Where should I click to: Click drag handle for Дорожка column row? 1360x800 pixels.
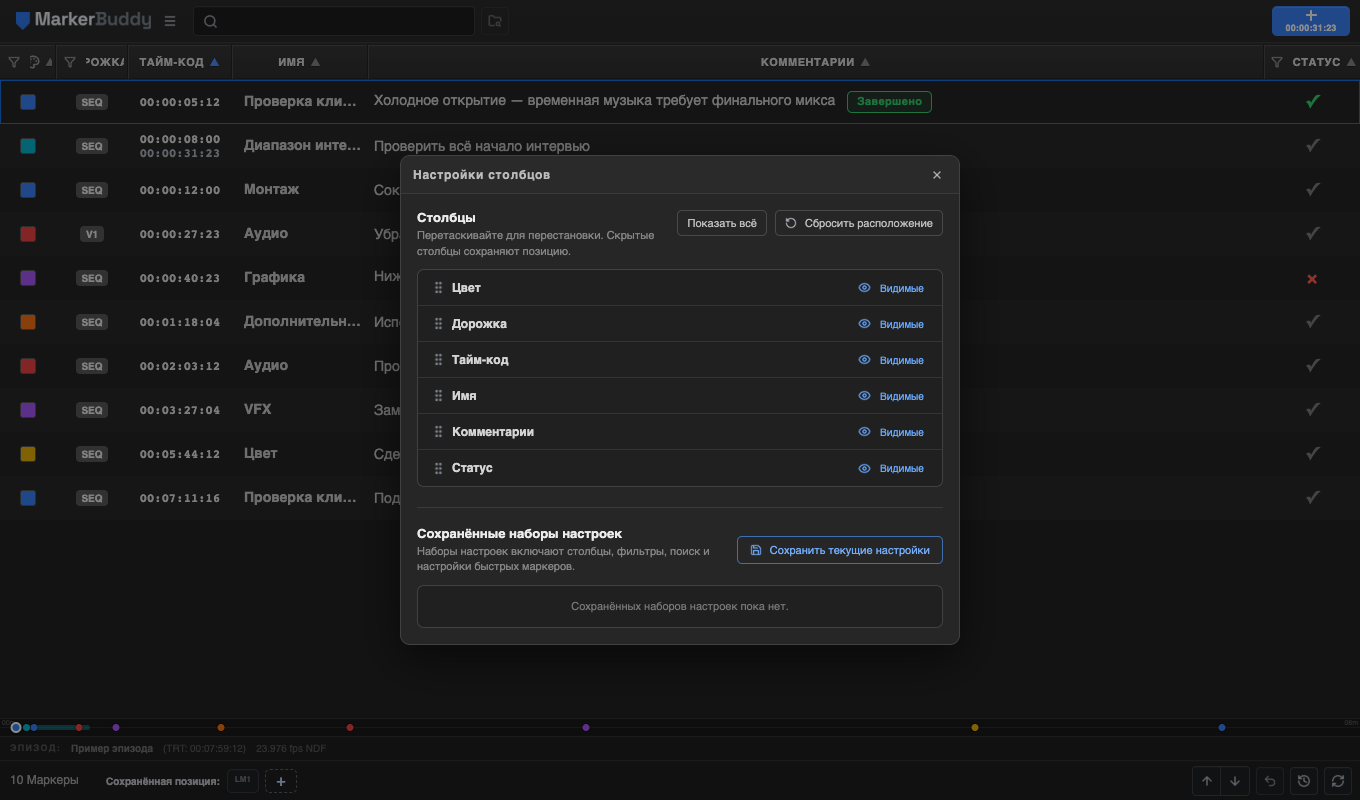pos(438,324)
